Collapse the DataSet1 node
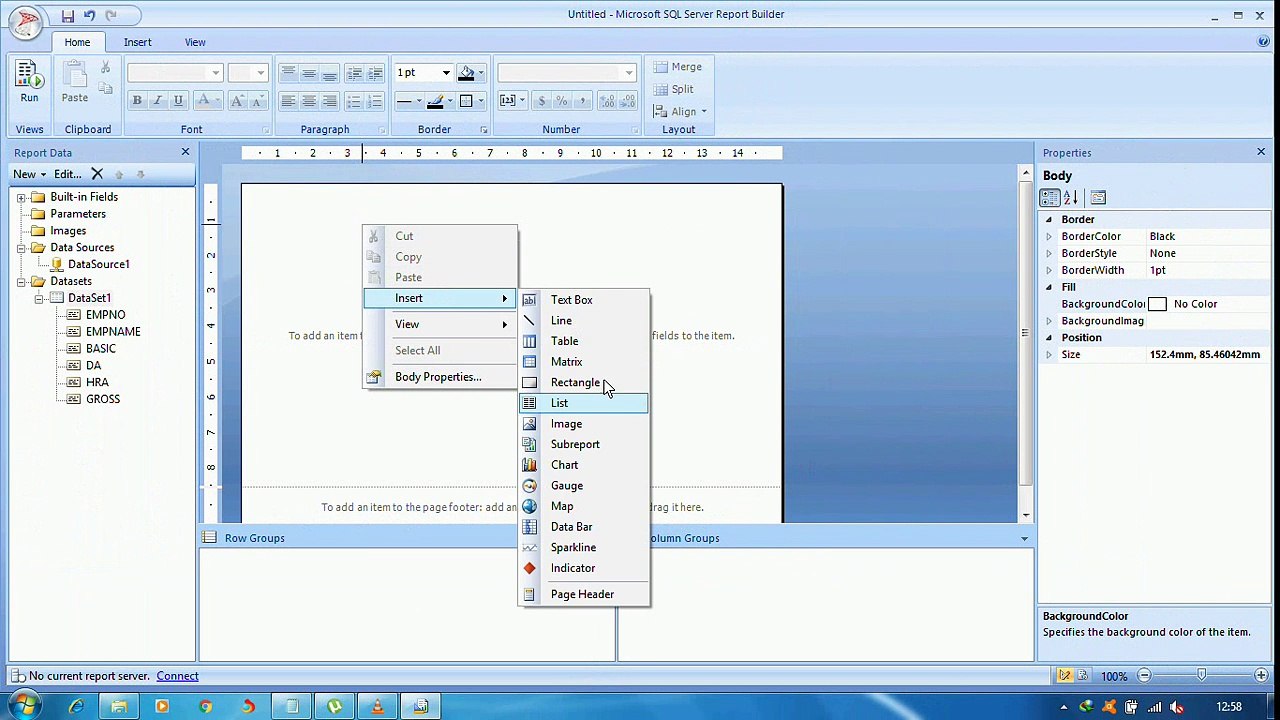The width and height of the screenshot is (1280, 720). (x=38, y=298)
